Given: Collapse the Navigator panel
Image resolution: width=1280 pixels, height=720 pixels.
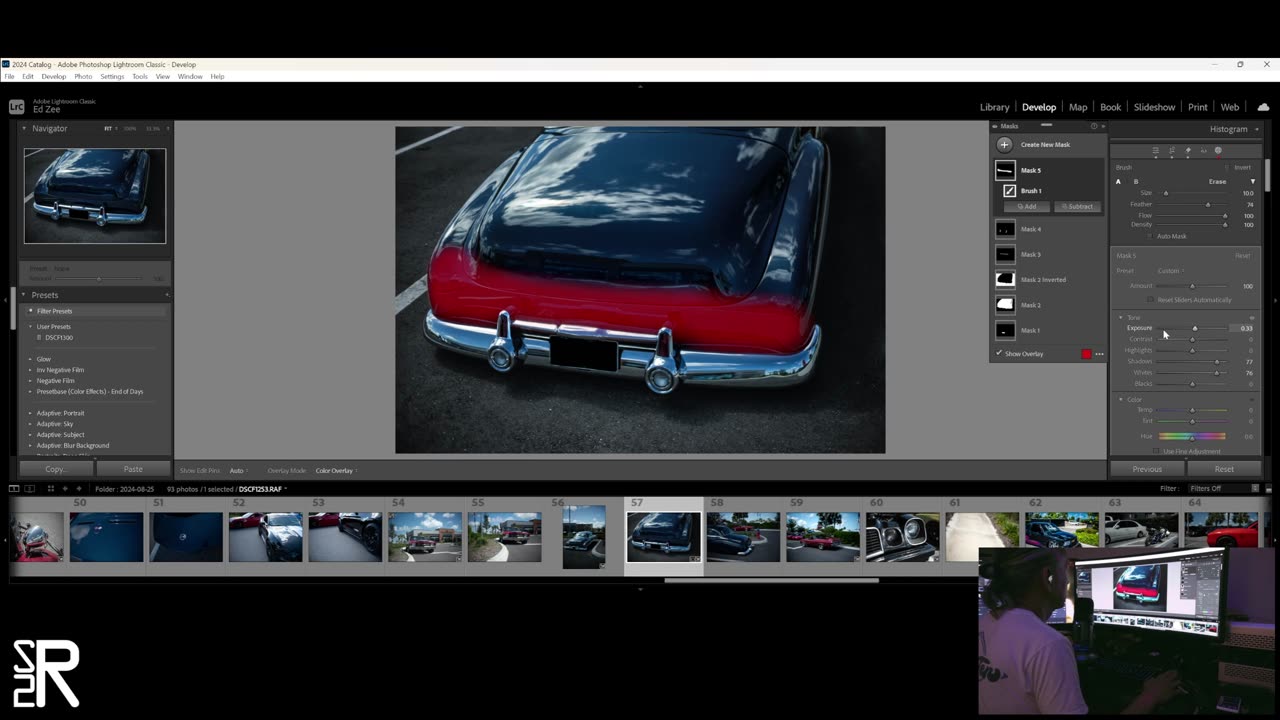Looking at the screenshot, I should click(24, 128).
